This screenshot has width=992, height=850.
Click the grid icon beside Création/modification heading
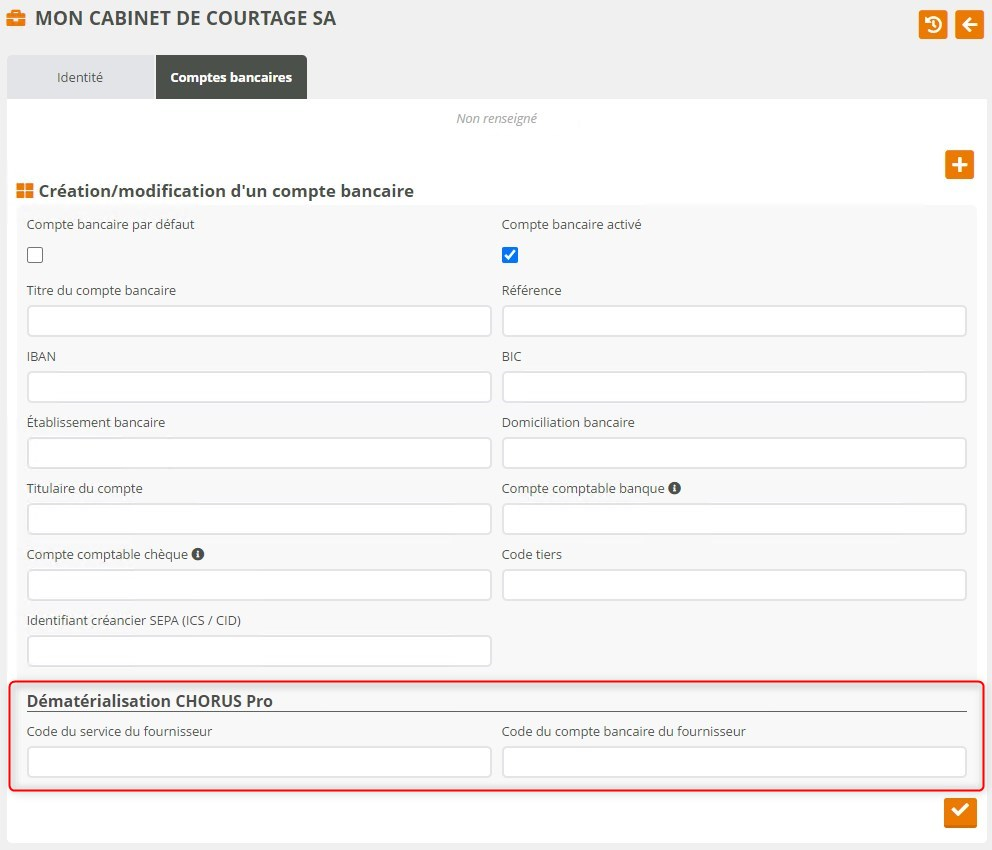point(25,191)
